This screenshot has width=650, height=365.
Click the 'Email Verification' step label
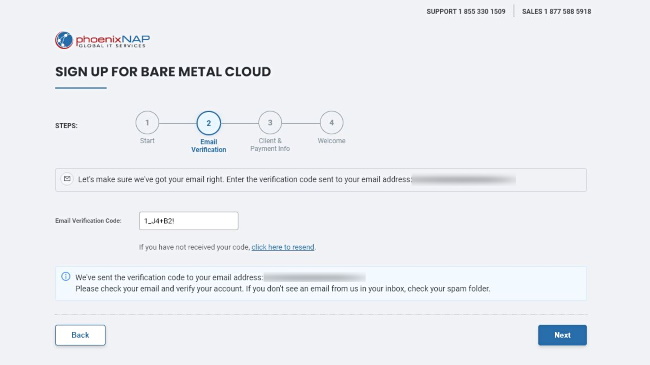tap(209, 146)
